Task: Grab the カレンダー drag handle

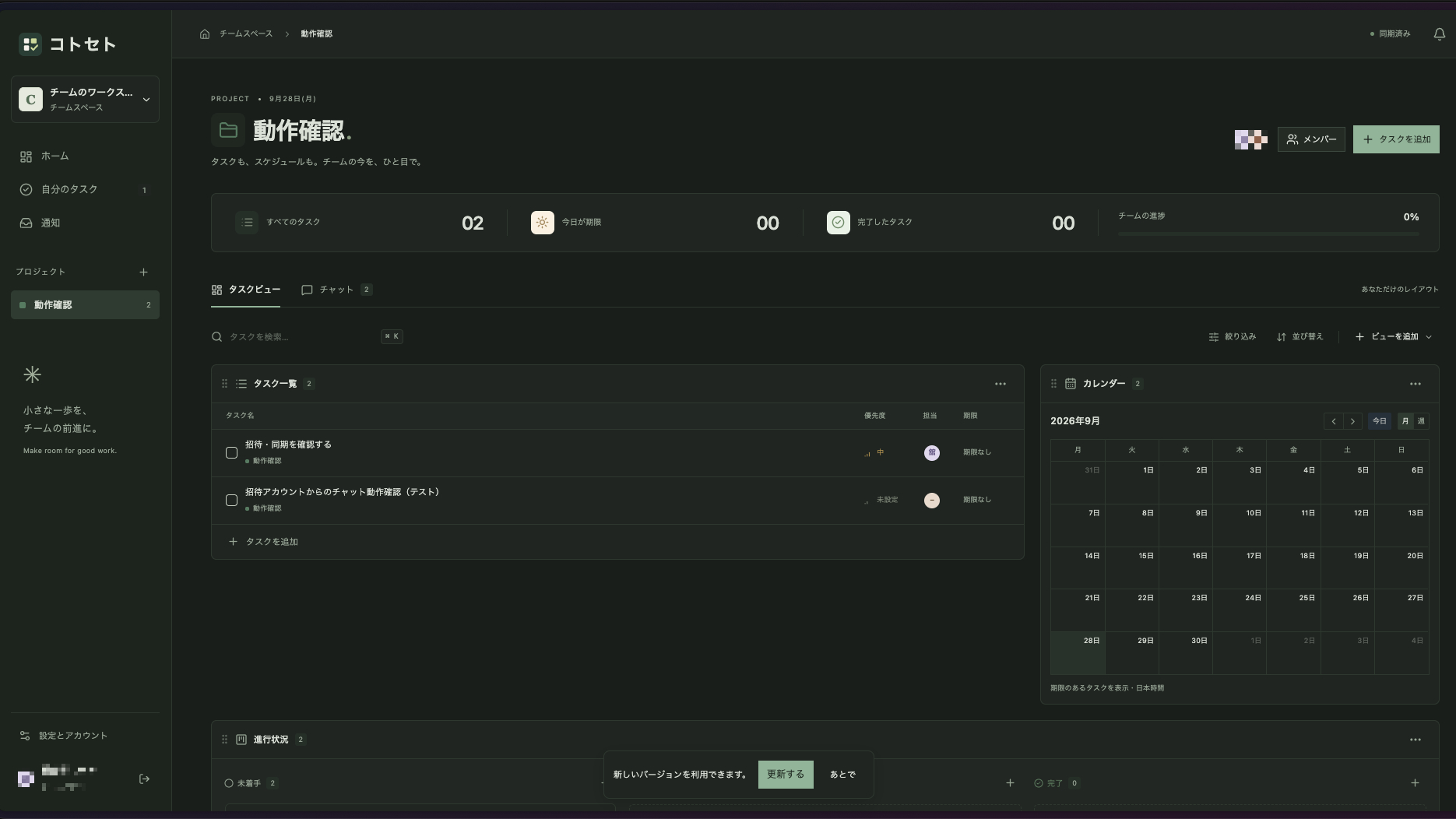Action: click(x=1053, y=384)
